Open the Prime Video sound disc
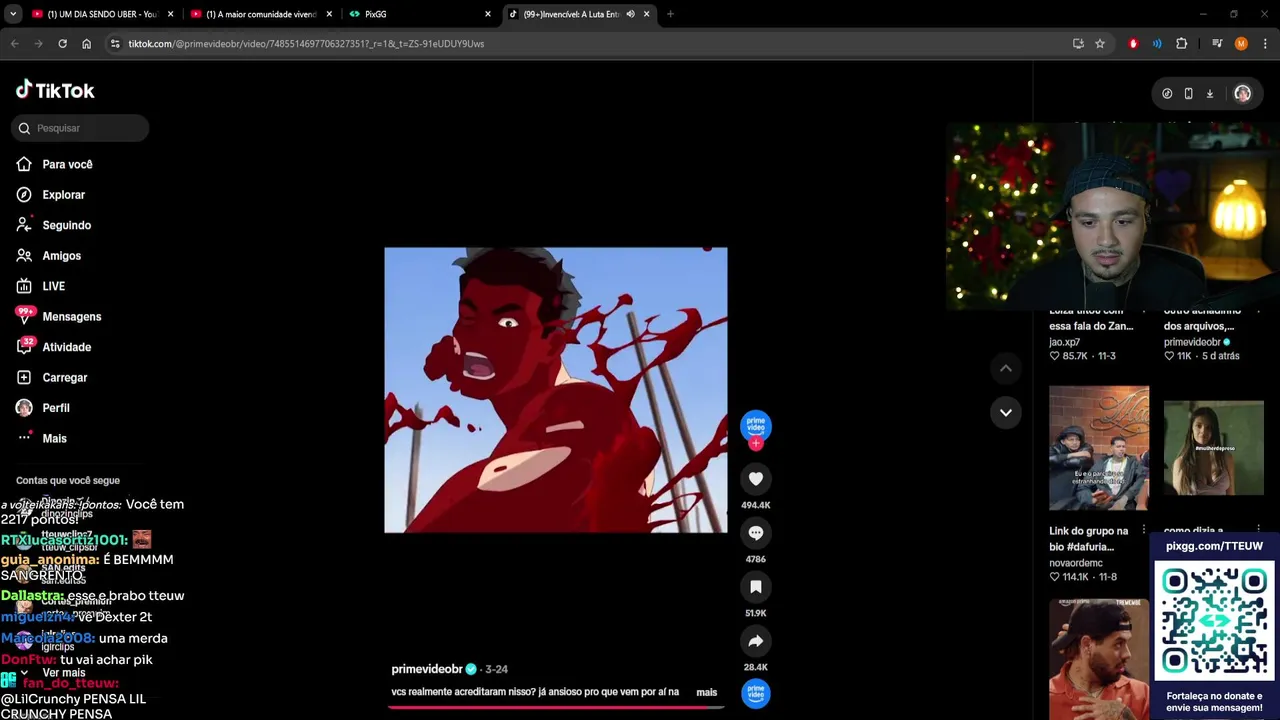 click(x=756, y=693)
